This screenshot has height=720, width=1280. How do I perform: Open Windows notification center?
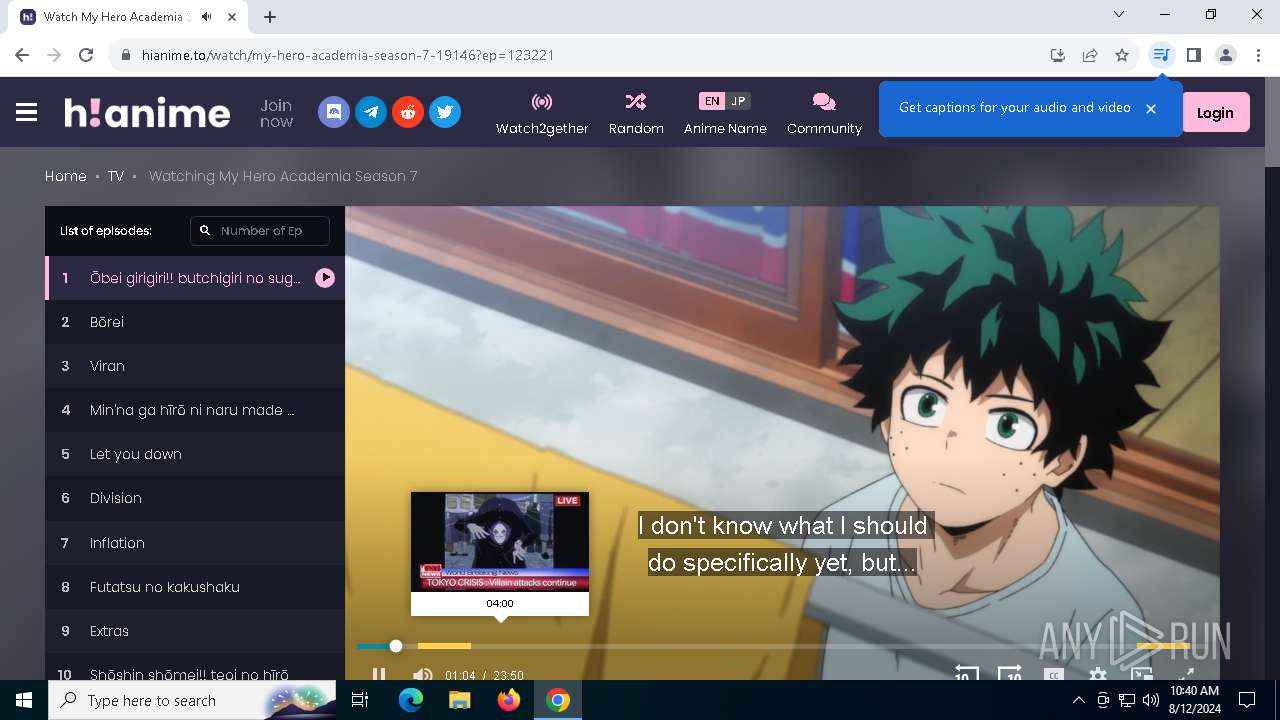click(x=1247, y=700)
